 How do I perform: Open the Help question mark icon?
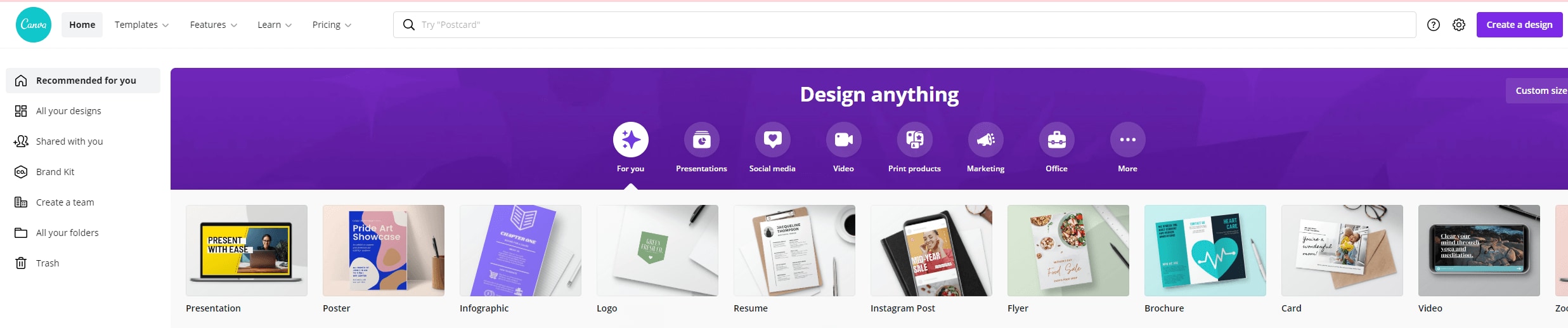coord(1433,25)
